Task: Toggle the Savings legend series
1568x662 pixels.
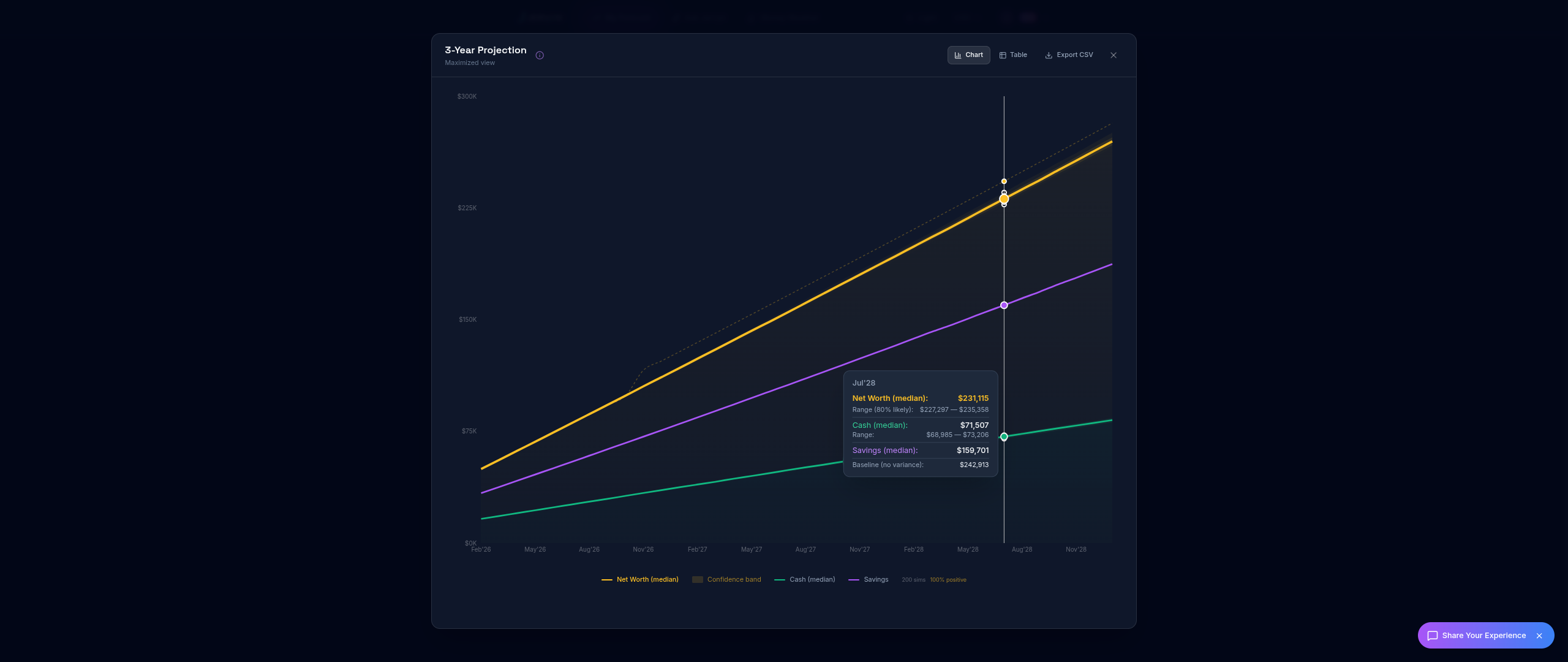Action: click(x=875, y=579)
